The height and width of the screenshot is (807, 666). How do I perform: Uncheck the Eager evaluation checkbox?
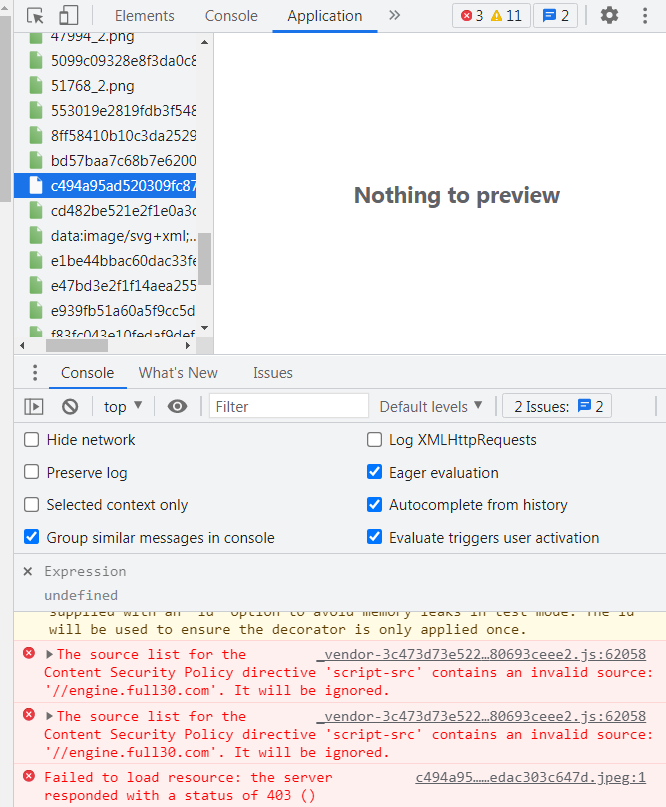point(374,472)
